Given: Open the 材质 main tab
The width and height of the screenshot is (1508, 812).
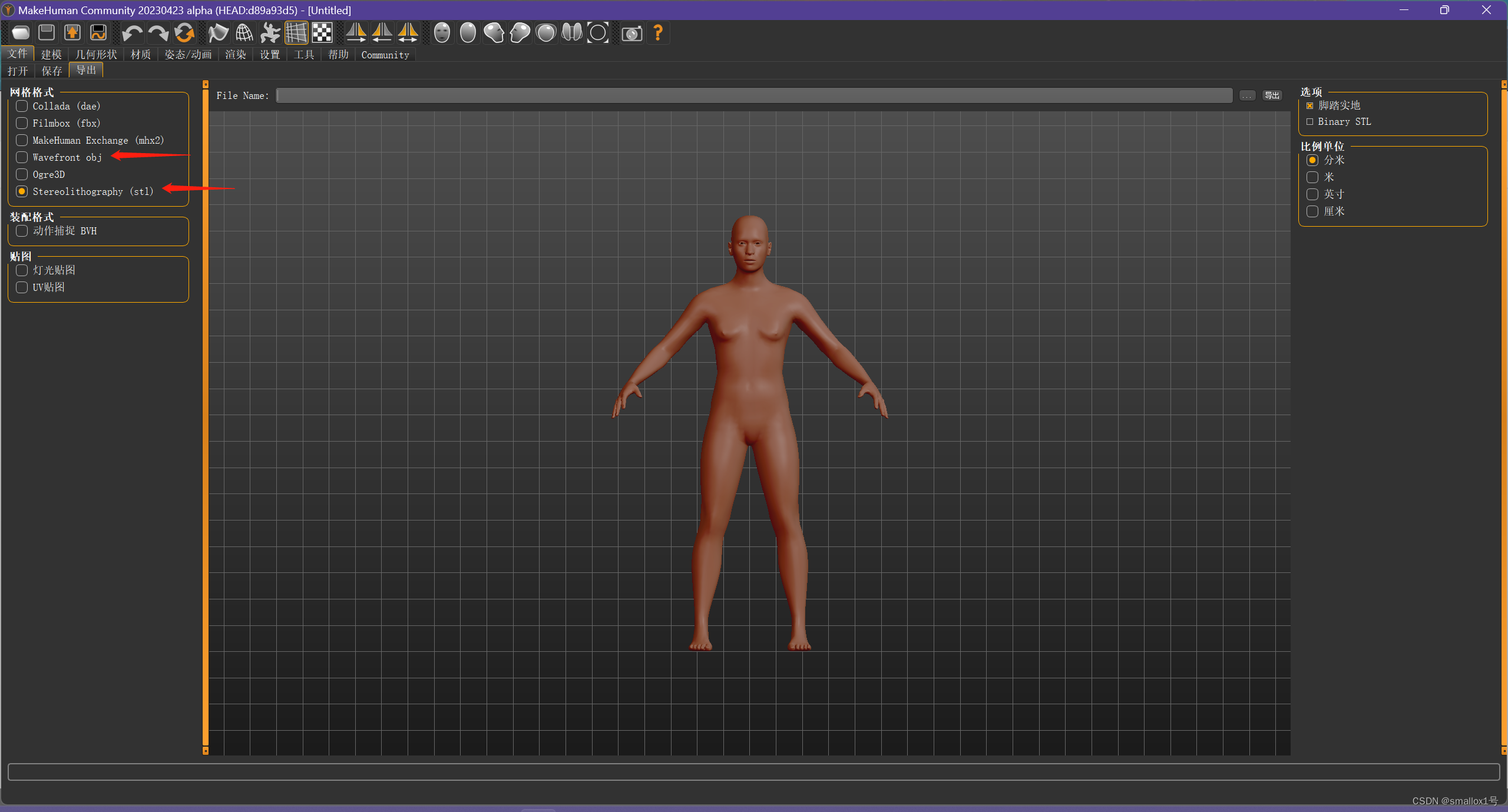Looking at the screenshot, I should coord(141,55).
